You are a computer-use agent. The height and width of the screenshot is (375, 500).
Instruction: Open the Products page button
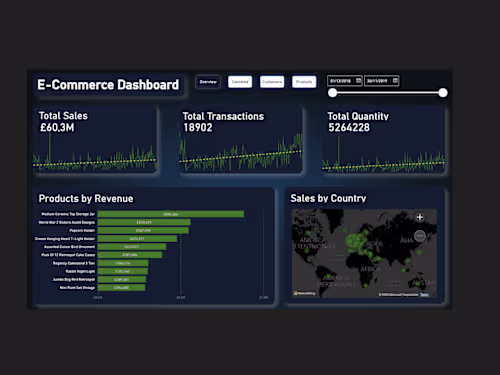pos(304,82)
